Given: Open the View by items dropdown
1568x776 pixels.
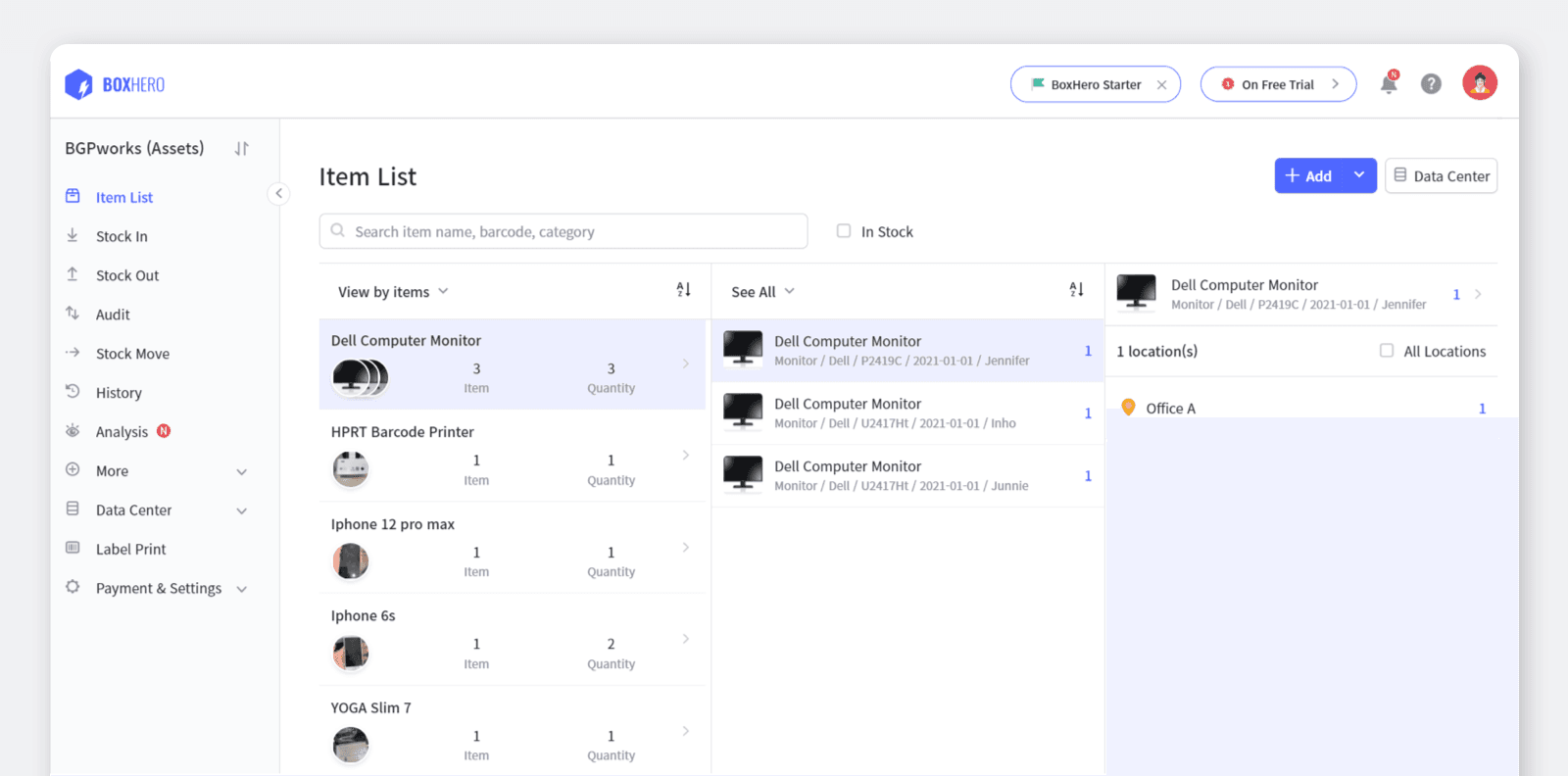Looking at the screenshot, I should 393,292.
